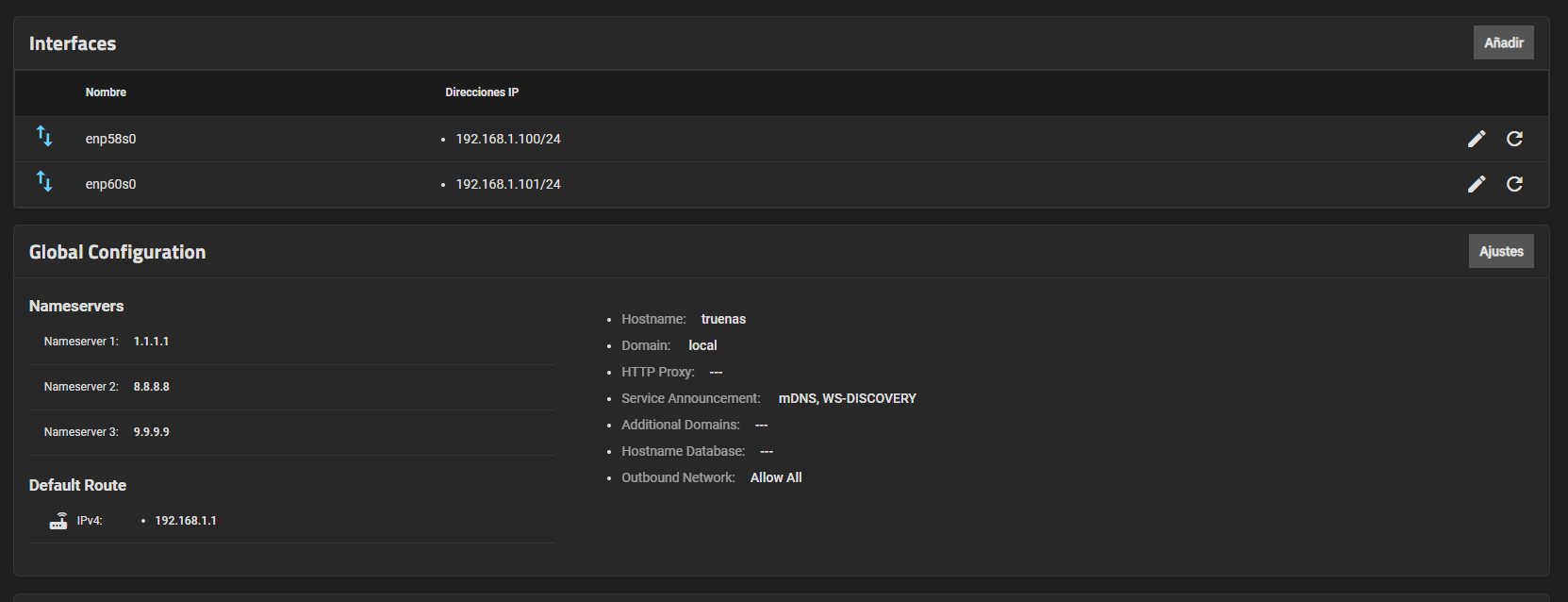Viewport: 1568px width, 602px height.
Task: Reset the enp58s0 interface configuration icon
Action: (x=1514, y=139)
